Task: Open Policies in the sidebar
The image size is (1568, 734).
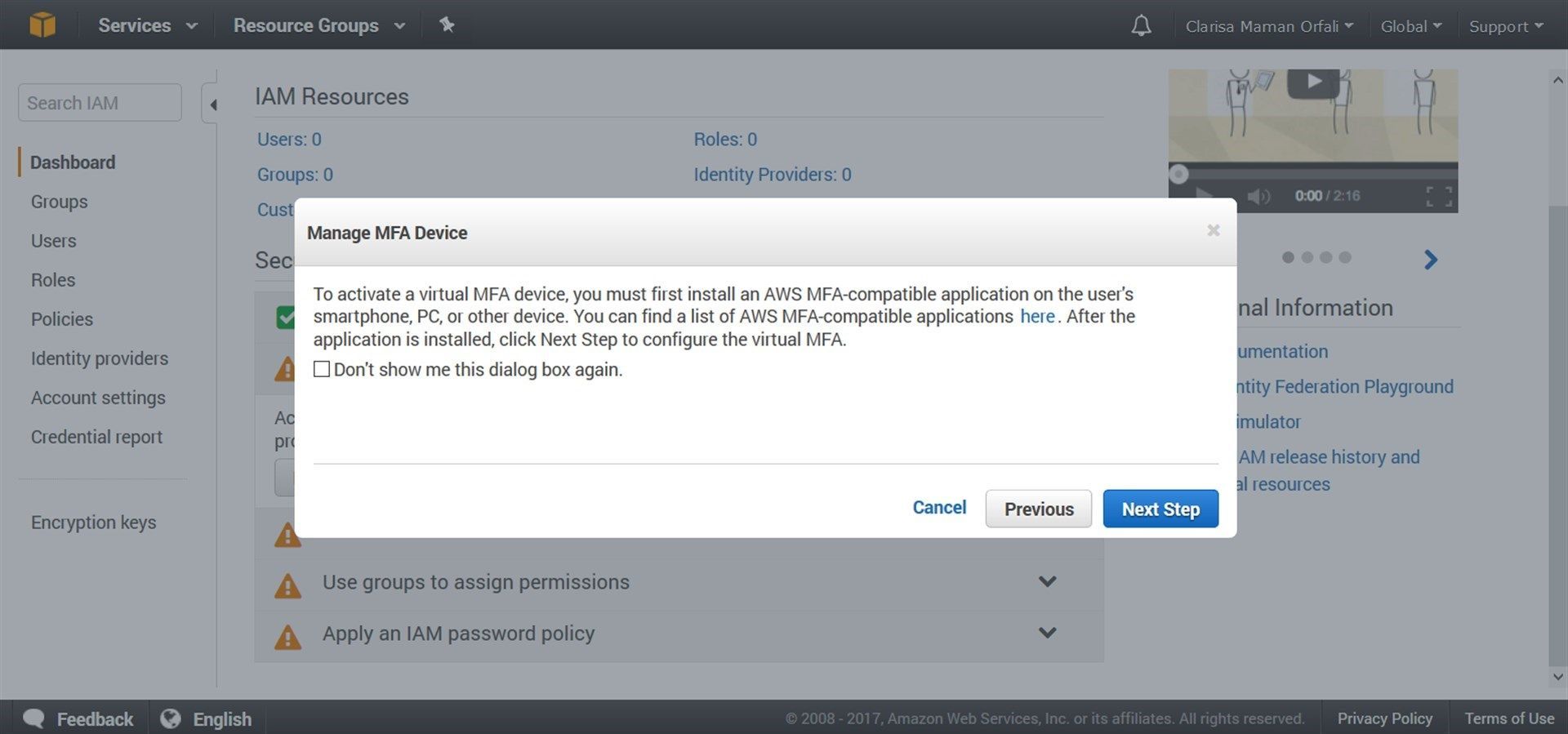Action: pyautogui.click(x=62, y=319)
